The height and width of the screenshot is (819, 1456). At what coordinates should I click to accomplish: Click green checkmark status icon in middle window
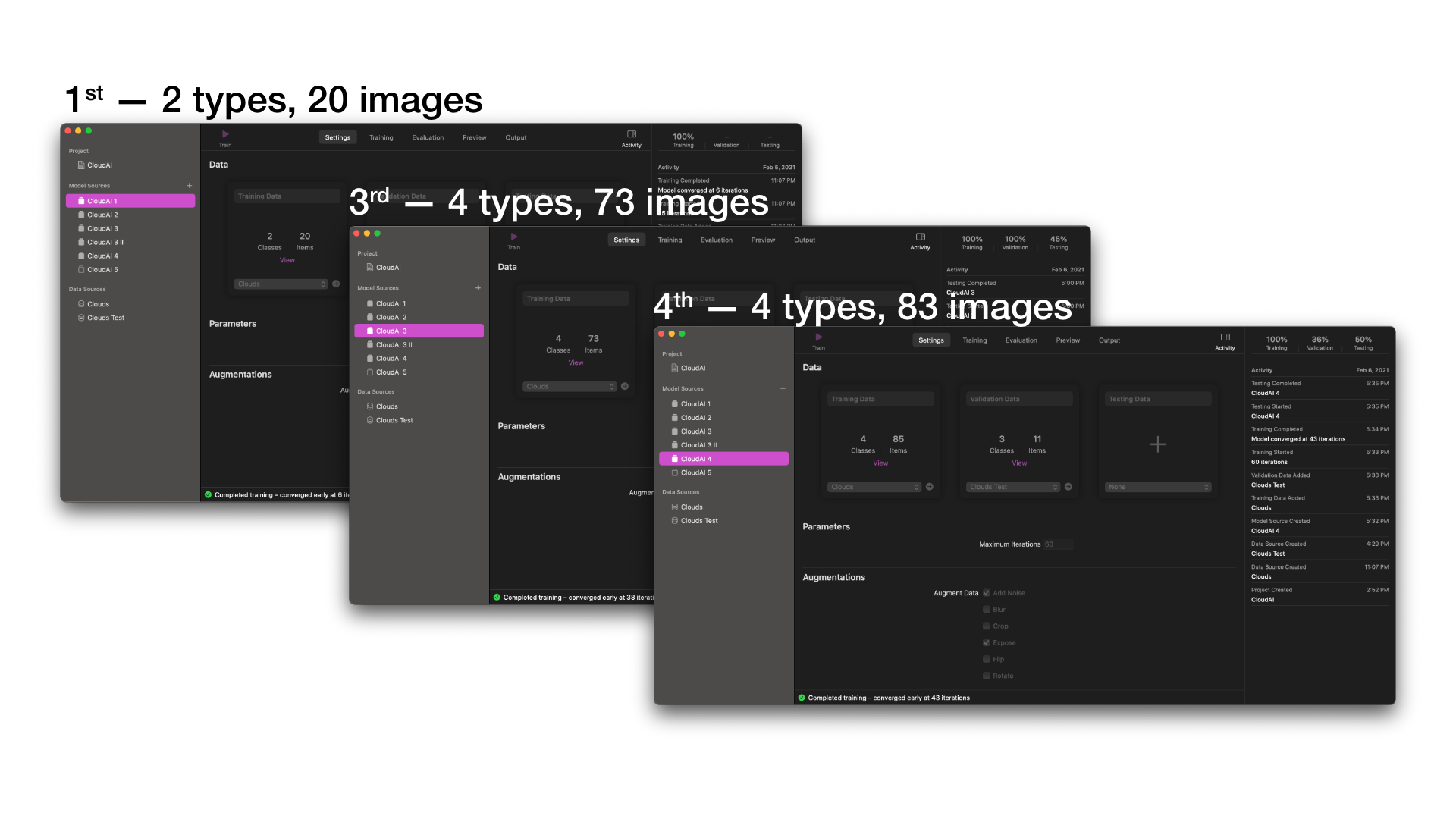point(497,598)
